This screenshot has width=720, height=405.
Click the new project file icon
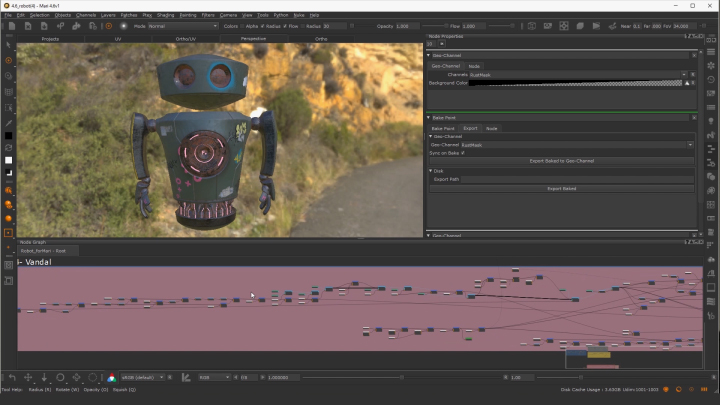pyautogui.click(x=10, y=26)
